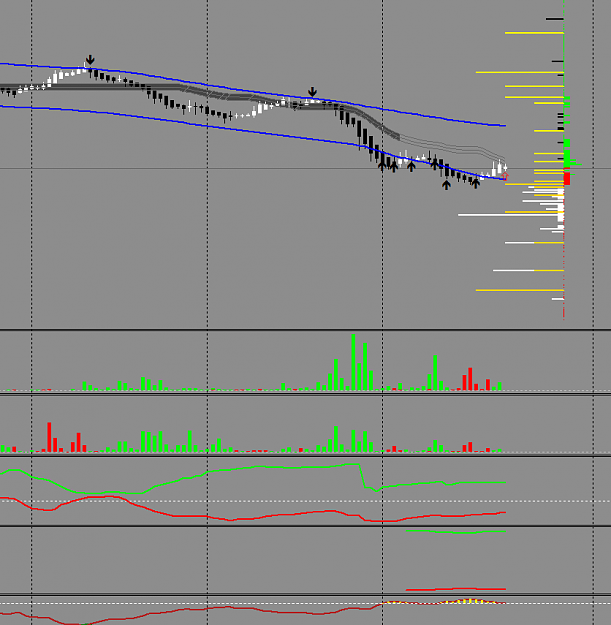Select the black down arrow above the first peak
Screen dimensions: 611x625
(90, 60)
